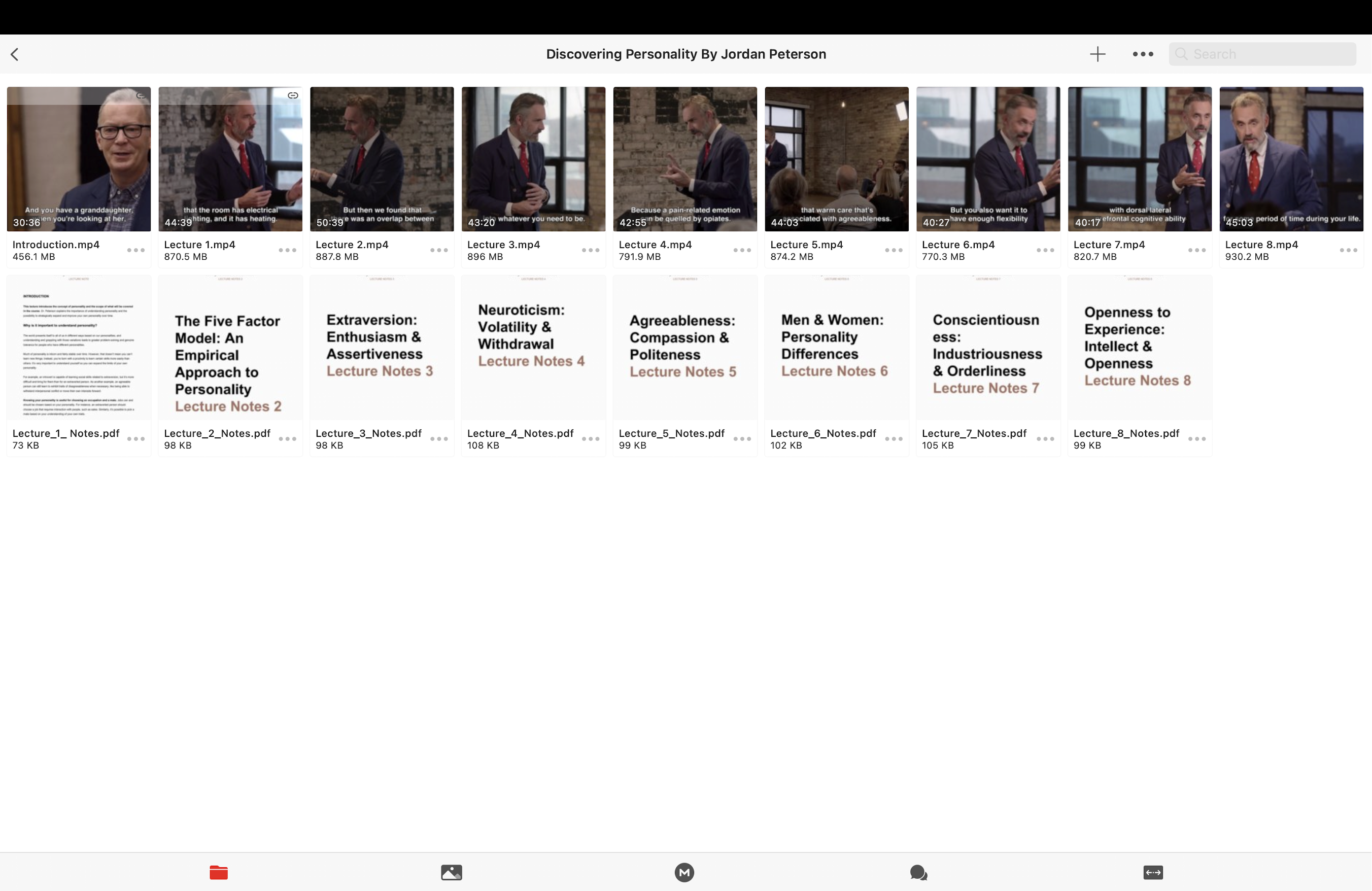Play the Lecture 1.mp4 video thumbnail

click(230, 159)
